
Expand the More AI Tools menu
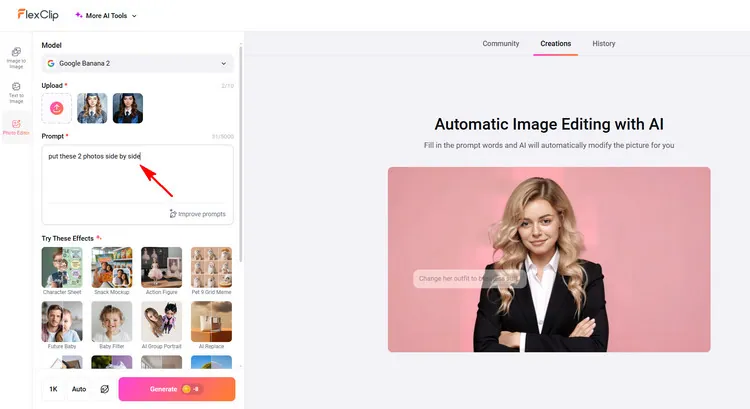[106, 16]
